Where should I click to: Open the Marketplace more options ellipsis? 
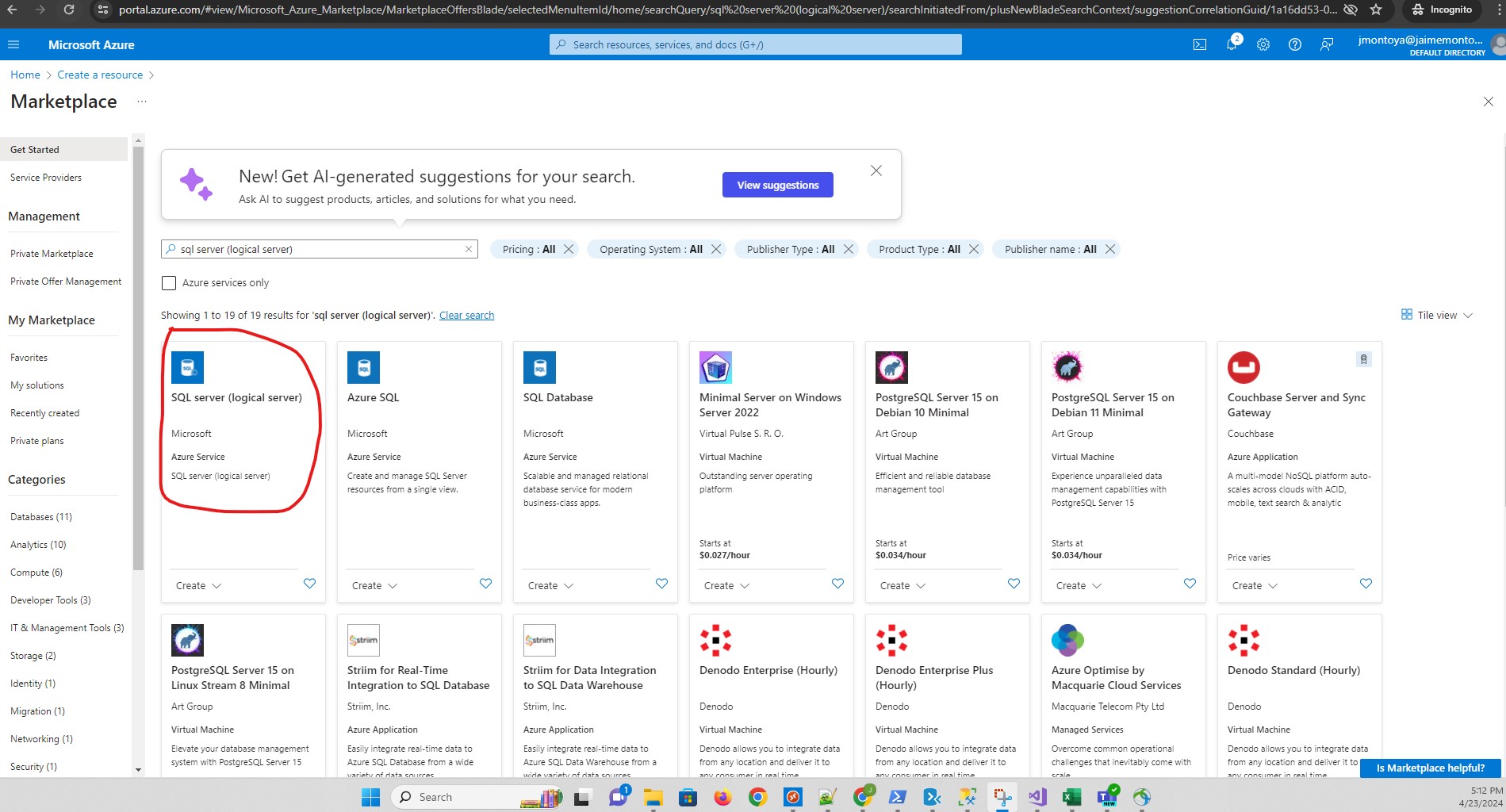pos(142,101)
